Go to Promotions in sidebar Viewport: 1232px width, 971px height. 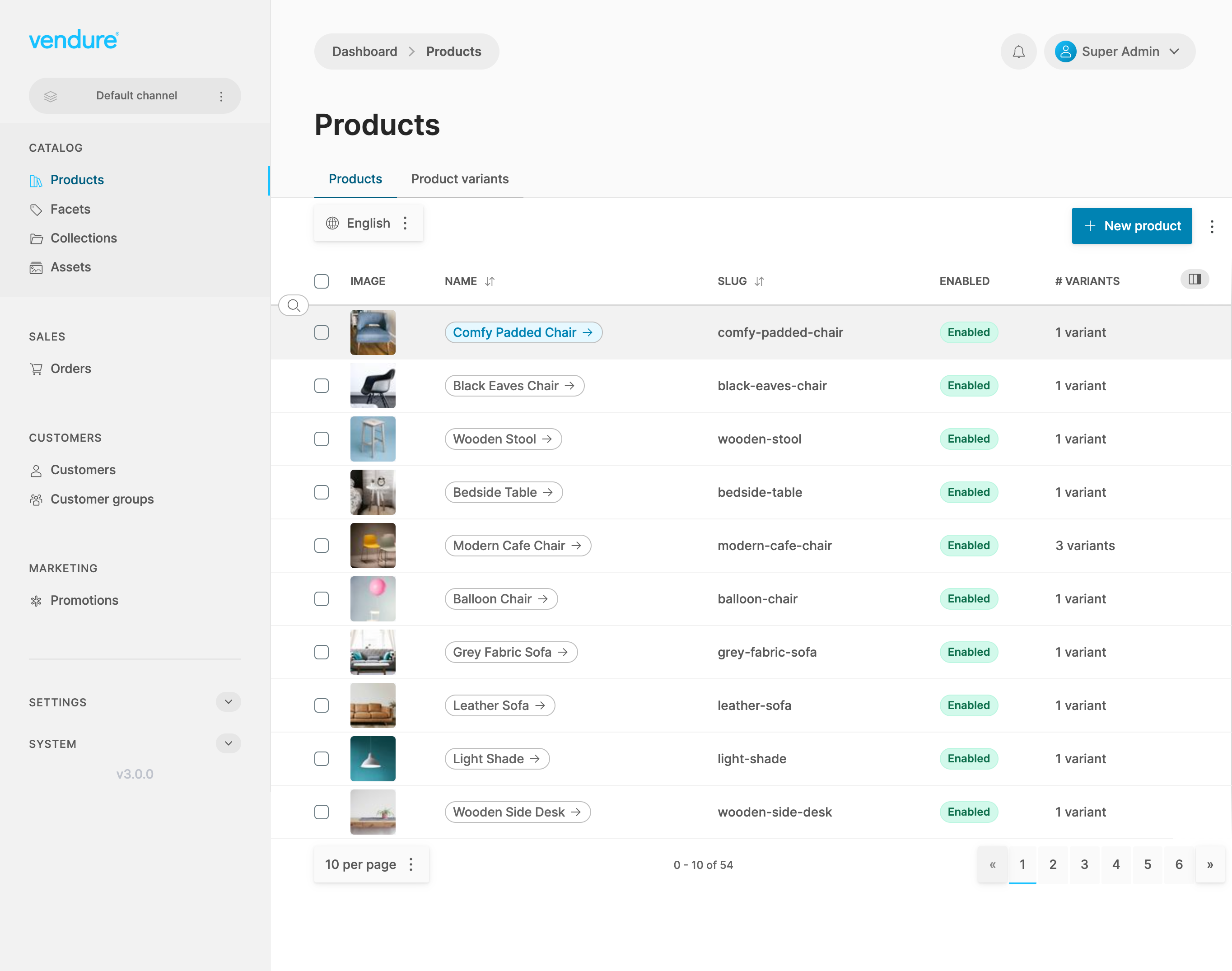click(84, 600)
